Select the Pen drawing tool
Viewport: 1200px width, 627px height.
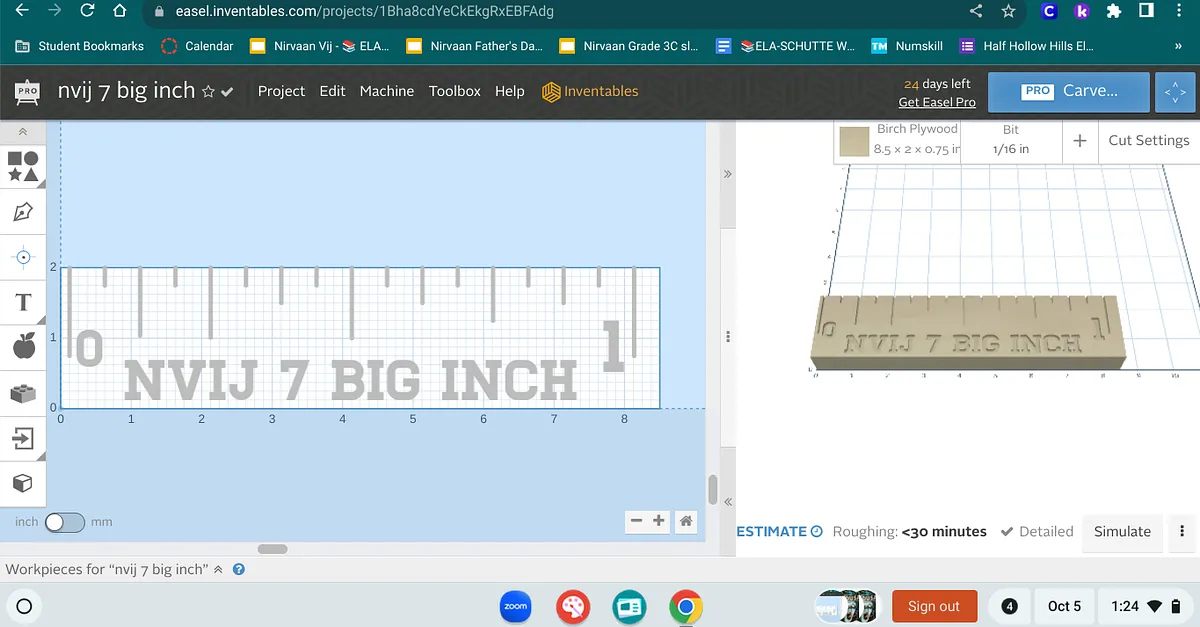pos(23,211)
